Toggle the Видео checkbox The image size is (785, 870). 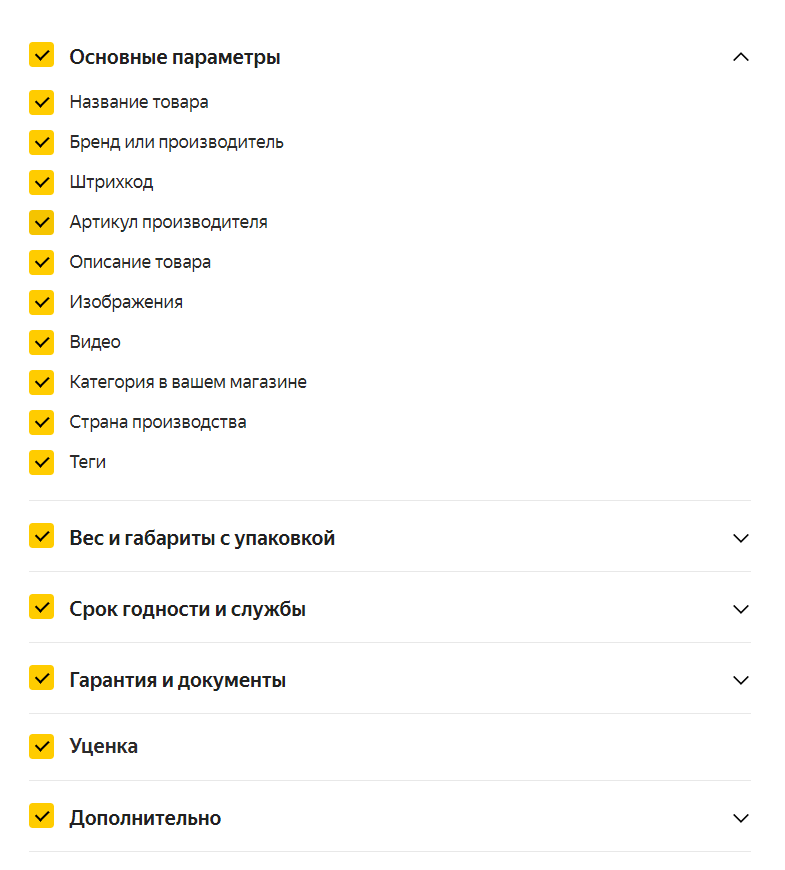click(41, 342)
